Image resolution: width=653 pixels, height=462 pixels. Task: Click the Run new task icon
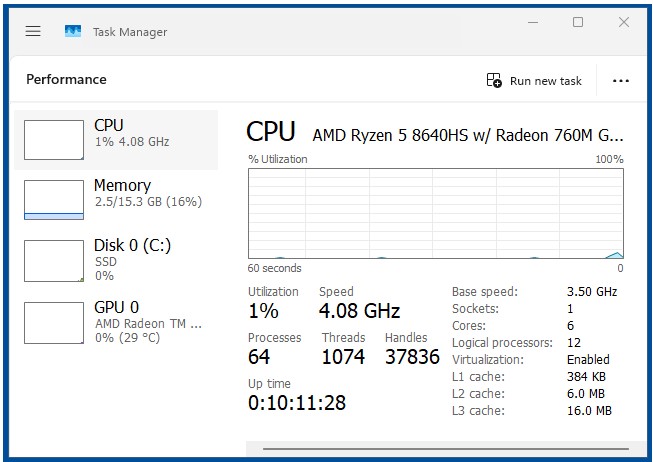coord(494,81)
